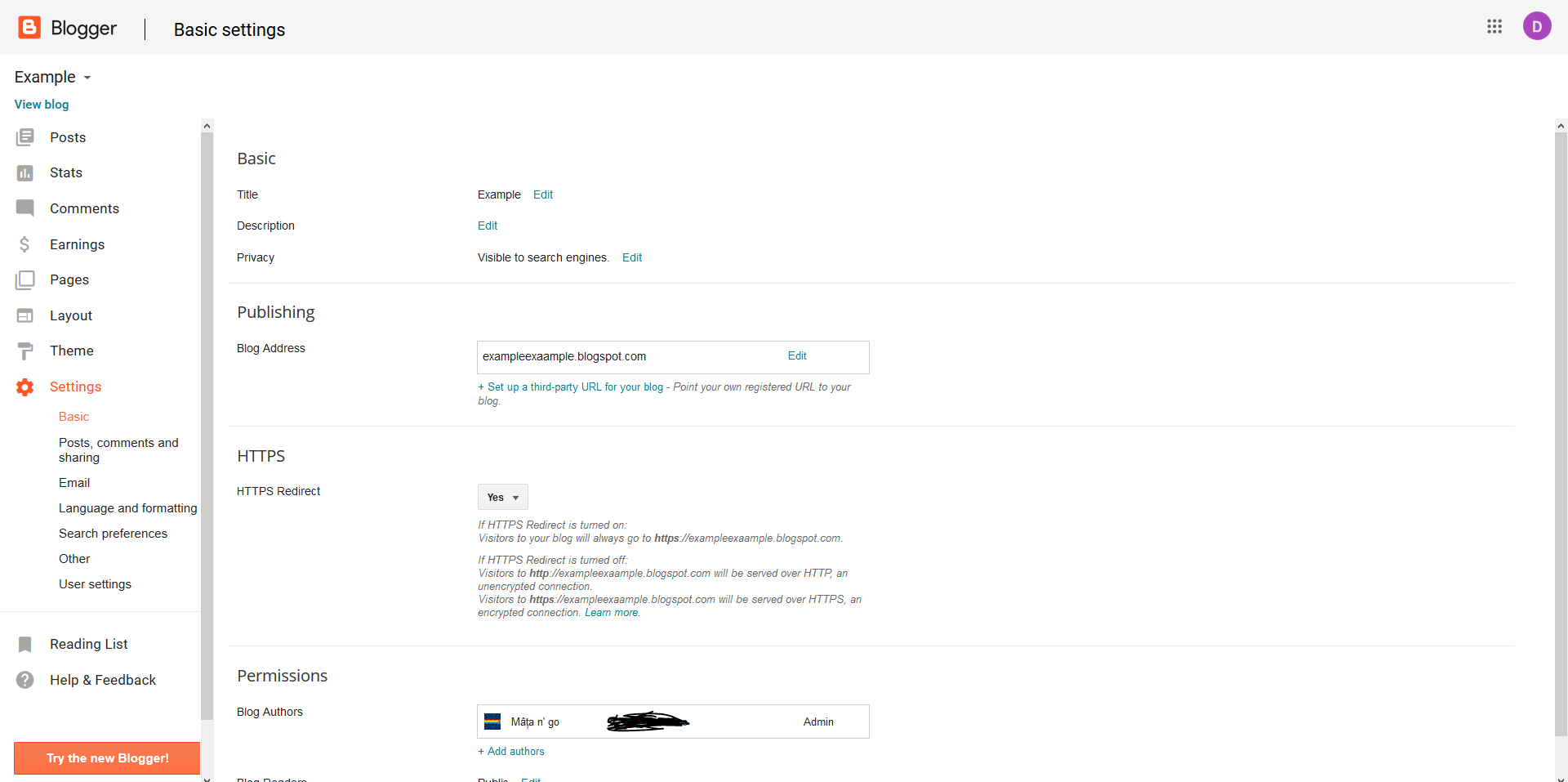
Task: Open the Posts menu item
Action: 68,137
